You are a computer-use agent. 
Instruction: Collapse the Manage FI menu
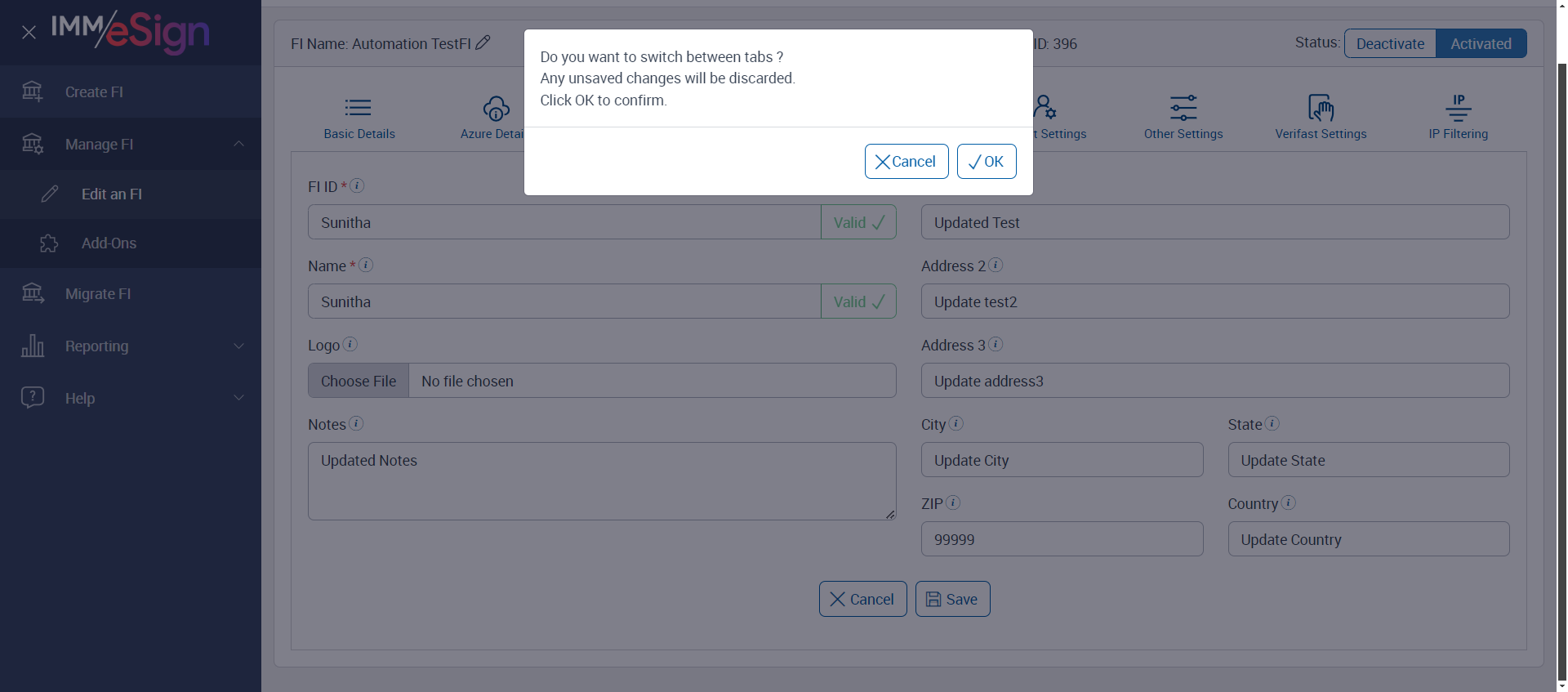point(238,144)
